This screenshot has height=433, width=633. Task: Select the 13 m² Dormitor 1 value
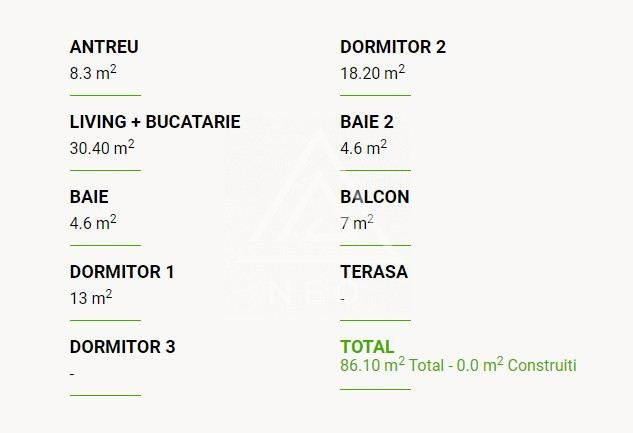[91, 298]
